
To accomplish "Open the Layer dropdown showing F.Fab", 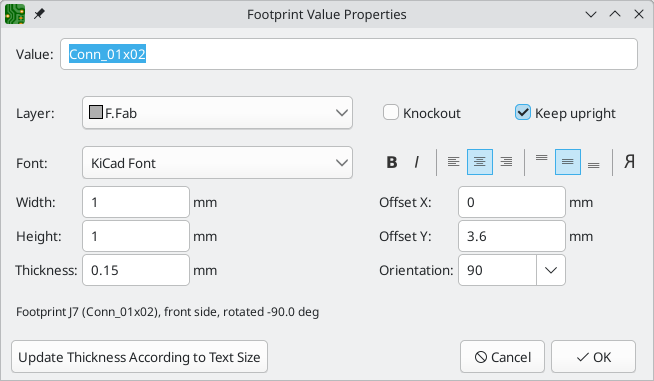I will pyautogui.click(x=217, y=113).
